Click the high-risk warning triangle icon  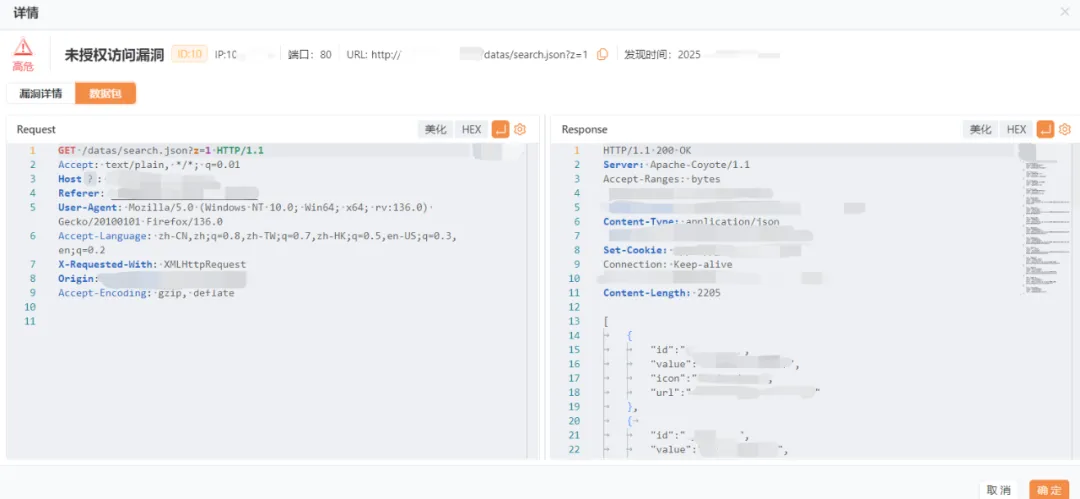coord(22,47)
